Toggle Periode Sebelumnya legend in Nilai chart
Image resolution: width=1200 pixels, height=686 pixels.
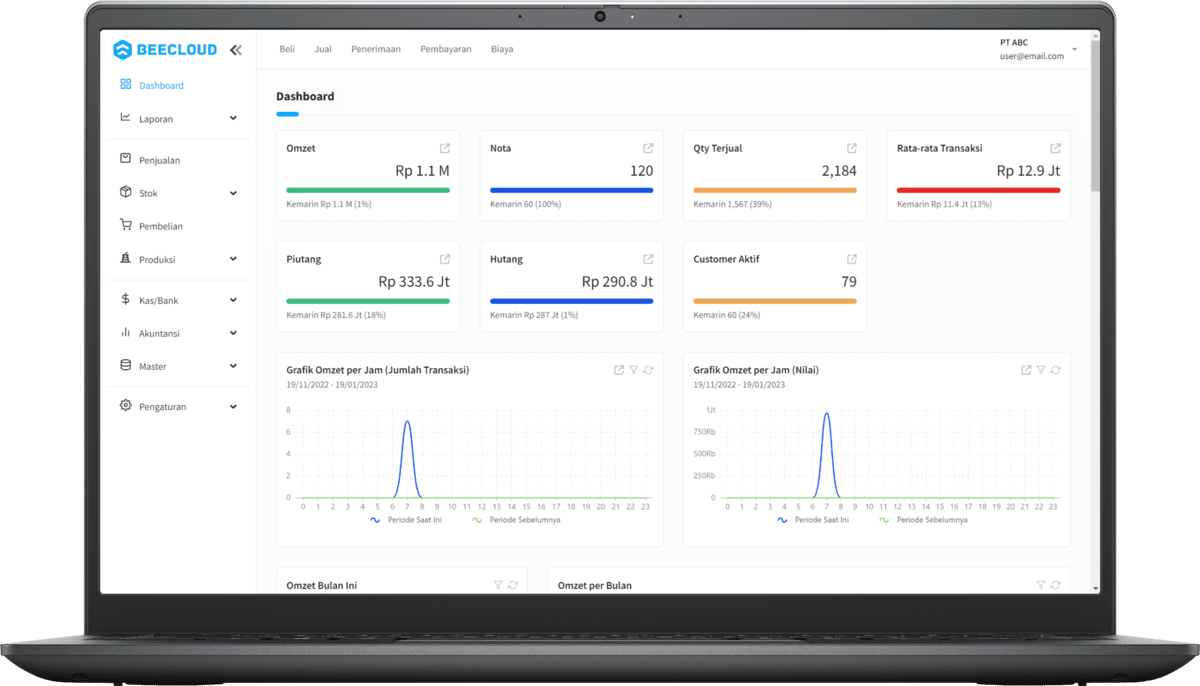(x=923, y=520)
